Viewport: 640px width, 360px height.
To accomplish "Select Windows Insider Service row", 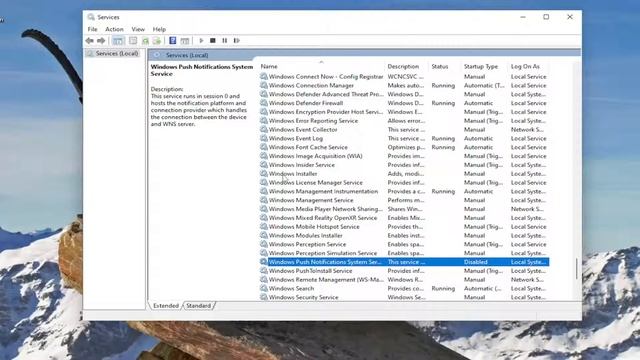I will pos(404,165).
